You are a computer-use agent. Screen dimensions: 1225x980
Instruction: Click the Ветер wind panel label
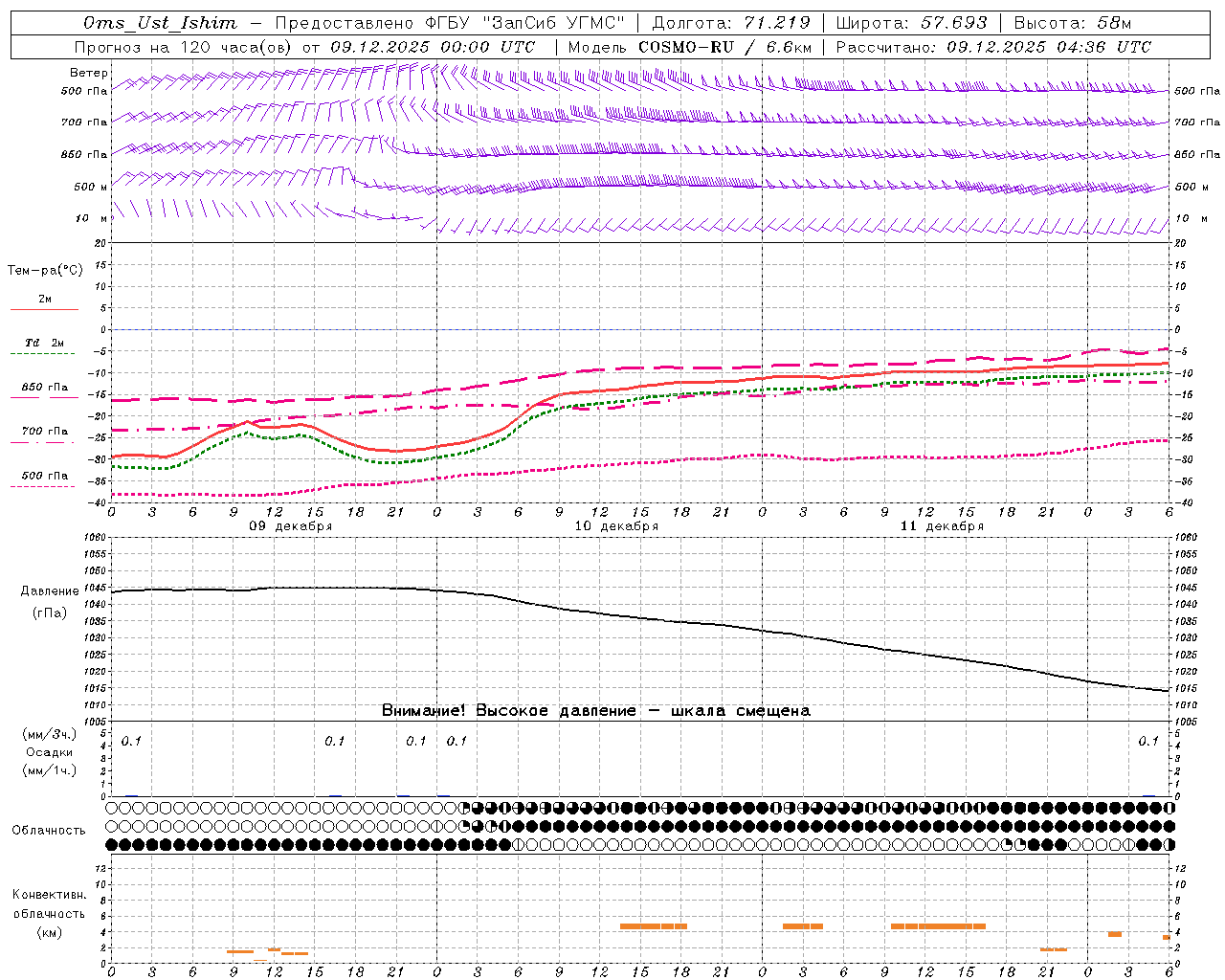point(89,73)
